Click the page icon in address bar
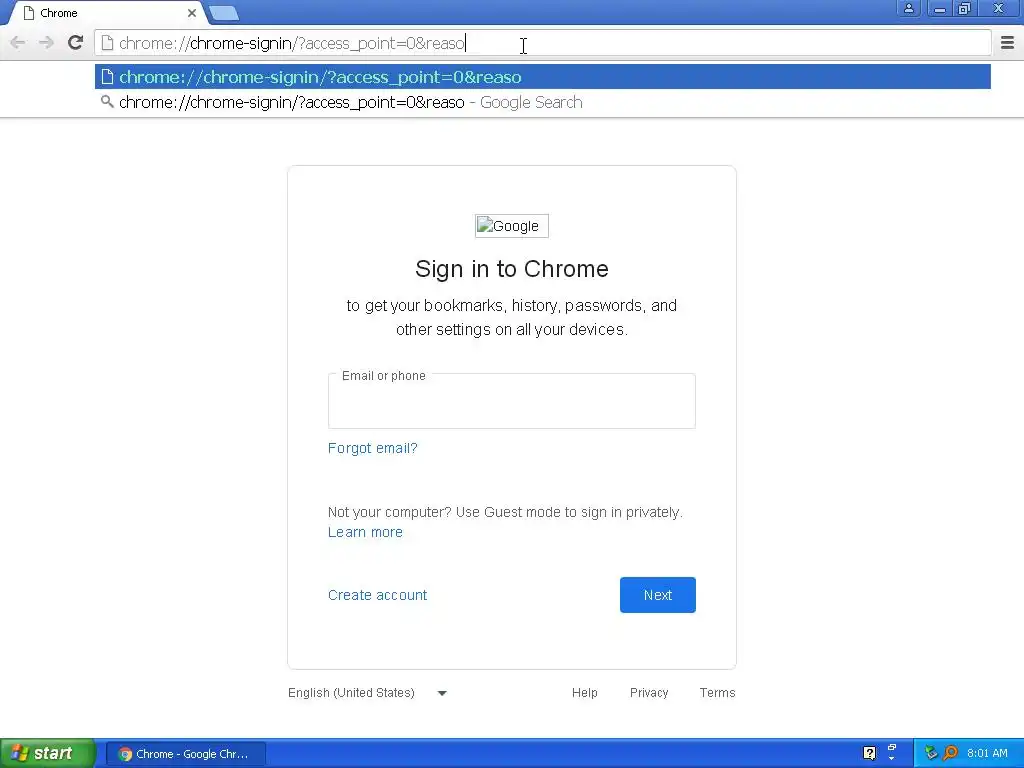Image resolution: width=1024 pixels, height=768 pixels. 107,43
